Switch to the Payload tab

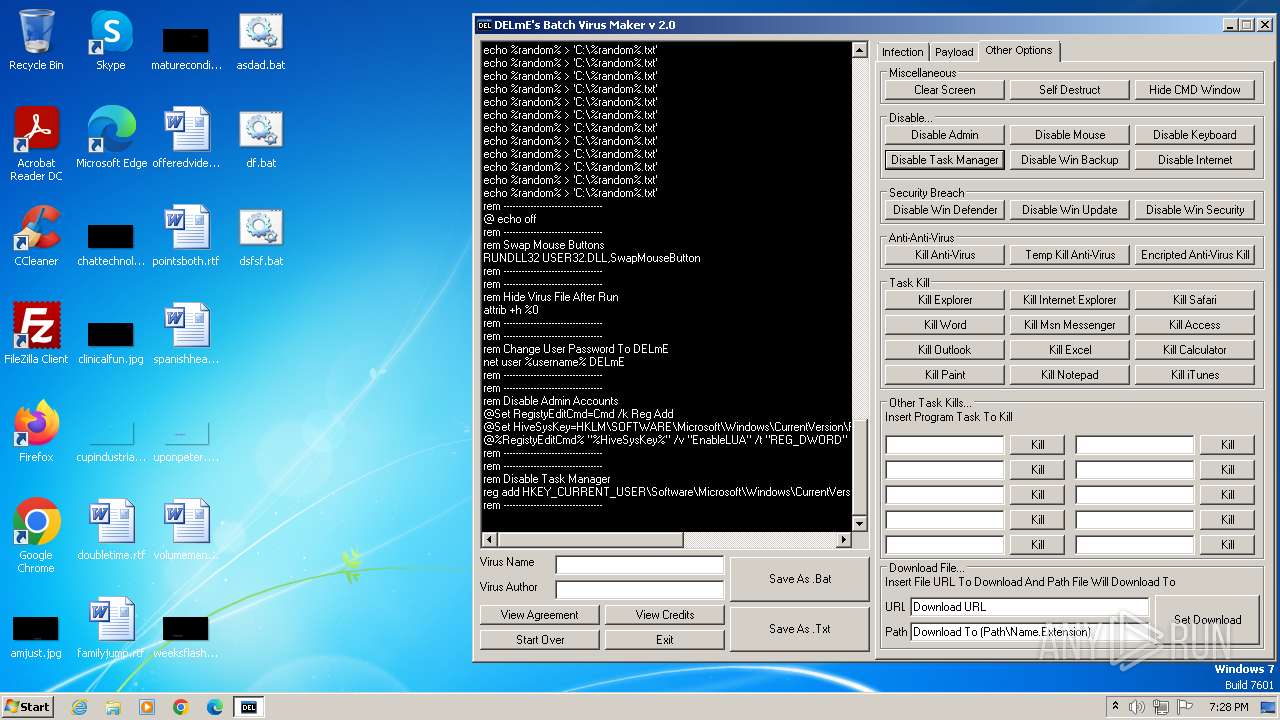tap(954, 52)
